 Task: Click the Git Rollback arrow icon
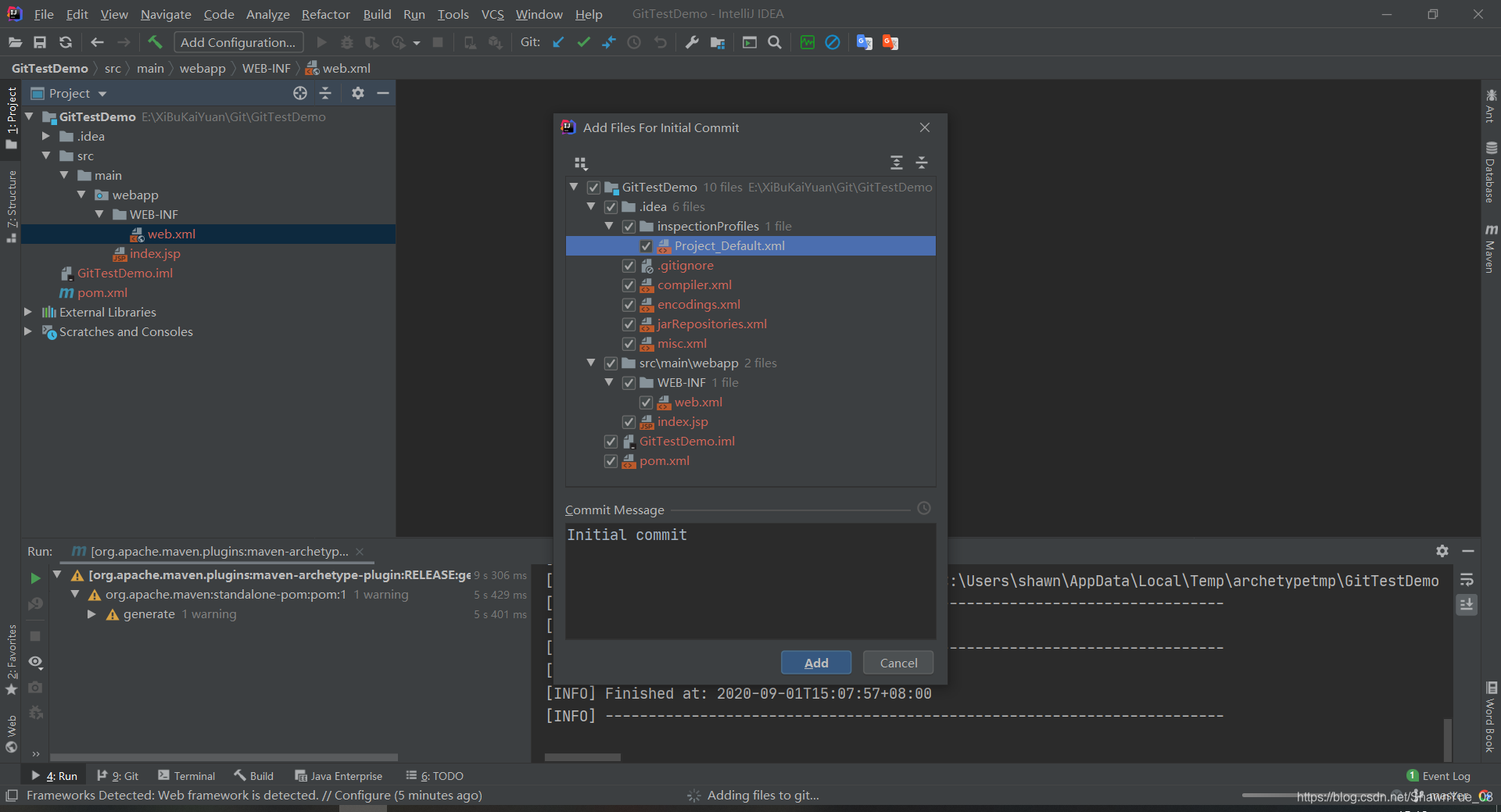coord(661,42)
